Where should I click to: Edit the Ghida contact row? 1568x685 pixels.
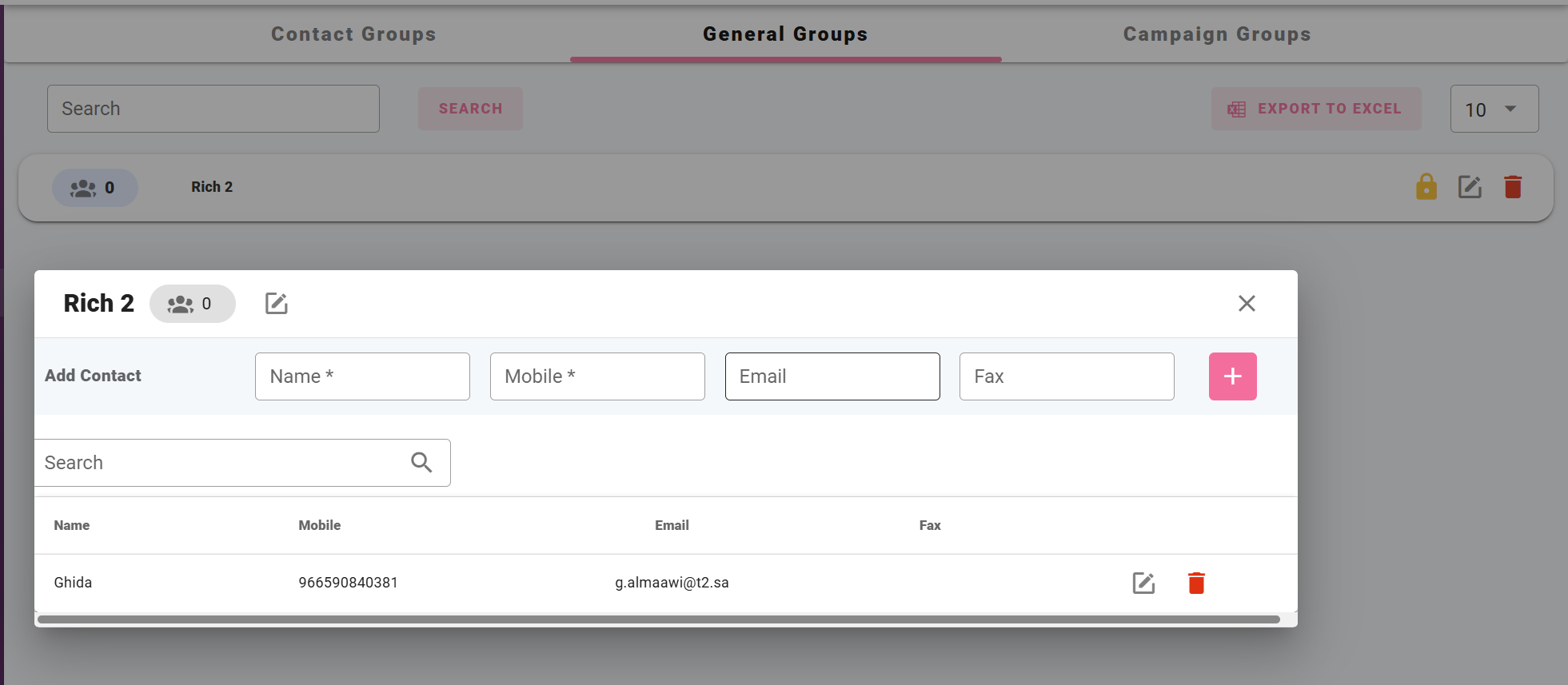[x=1143, y=583]
